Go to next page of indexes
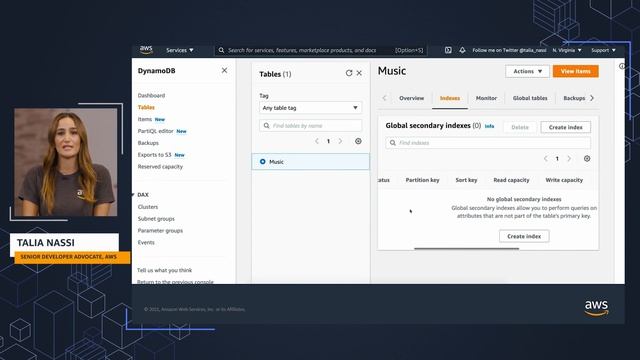 tap(569, 158)
